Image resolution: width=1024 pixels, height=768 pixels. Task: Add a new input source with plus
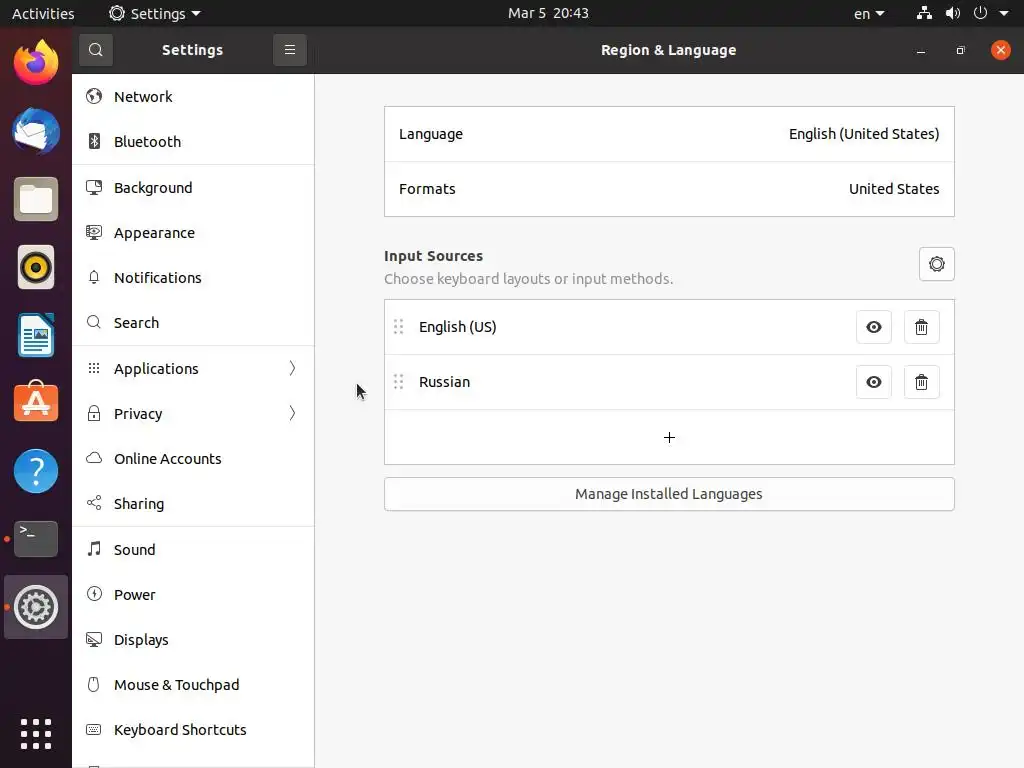tap(669, 437)
